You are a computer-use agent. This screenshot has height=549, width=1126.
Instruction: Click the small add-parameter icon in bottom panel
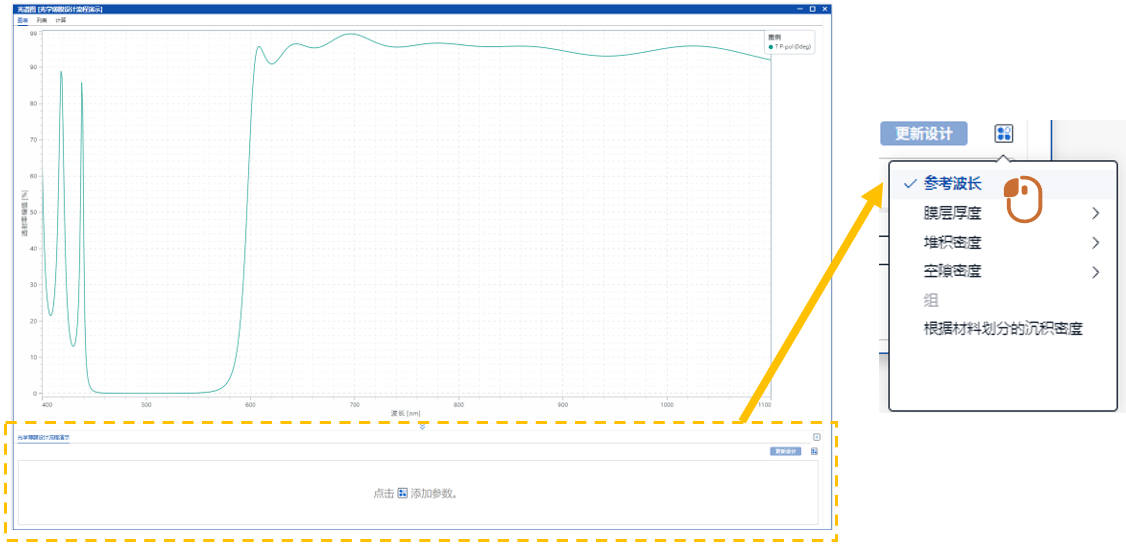[x=814, y=451]
